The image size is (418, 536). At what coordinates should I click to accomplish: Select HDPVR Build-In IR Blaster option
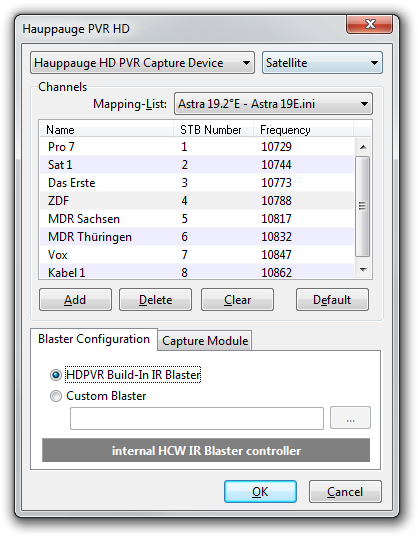56,375
